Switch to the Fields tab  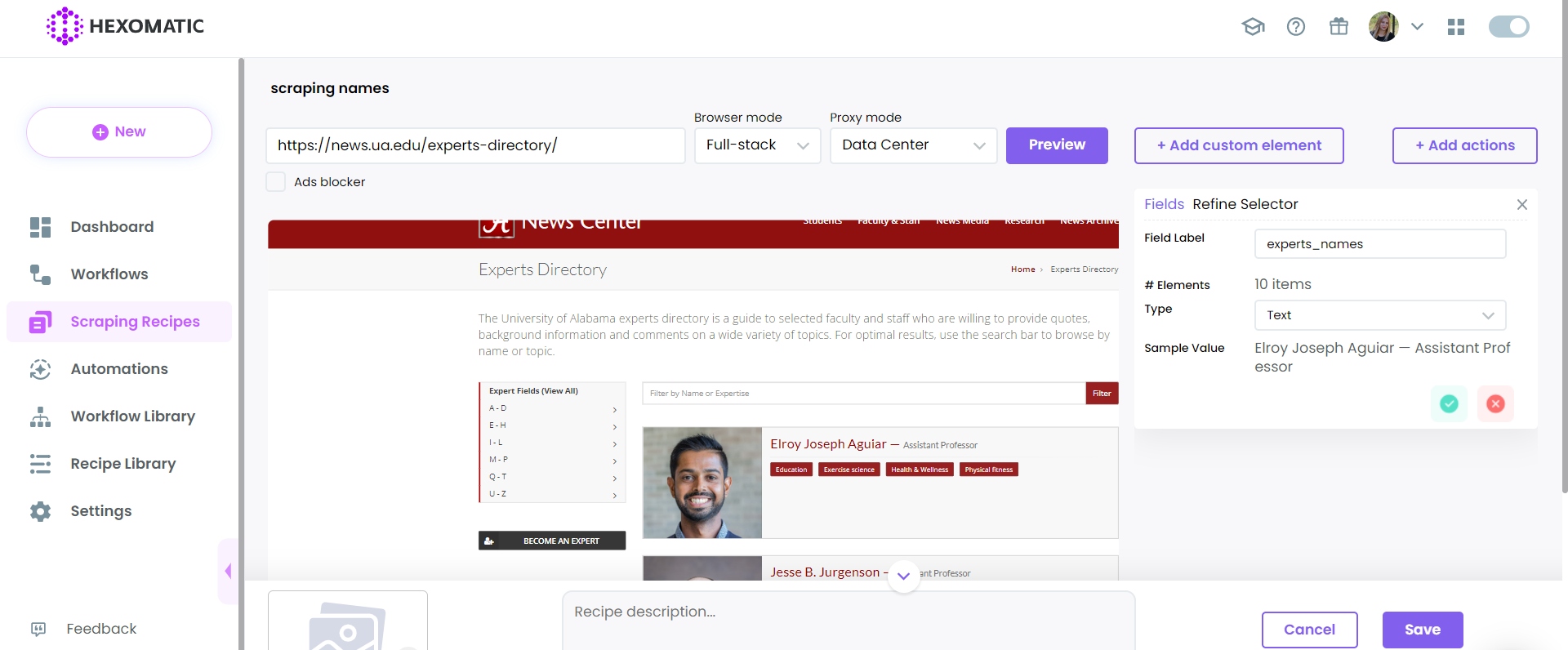pyautogui.click(x=1164, y=204)
